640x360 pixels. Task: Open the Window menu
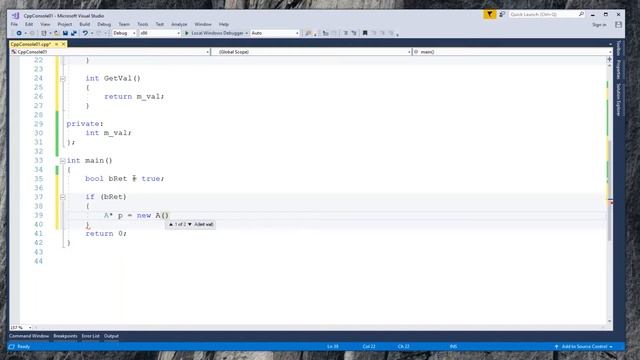[203, 24]
